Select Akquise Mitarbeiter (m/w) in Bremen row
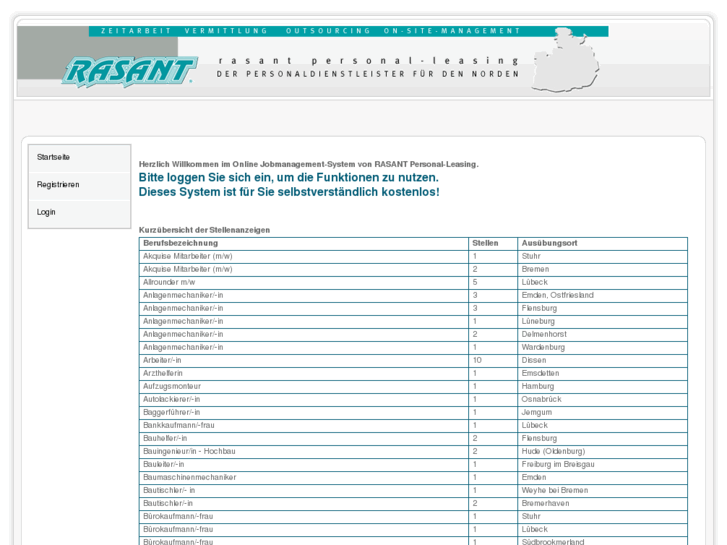 tap(413, 269)
